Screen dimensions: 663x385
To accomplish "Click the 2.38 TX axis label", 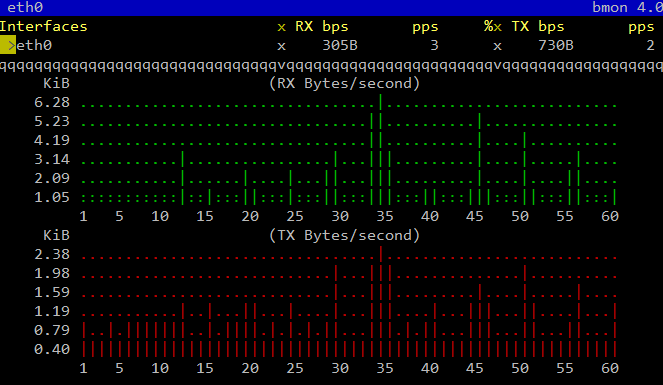I will click(52, 254).
